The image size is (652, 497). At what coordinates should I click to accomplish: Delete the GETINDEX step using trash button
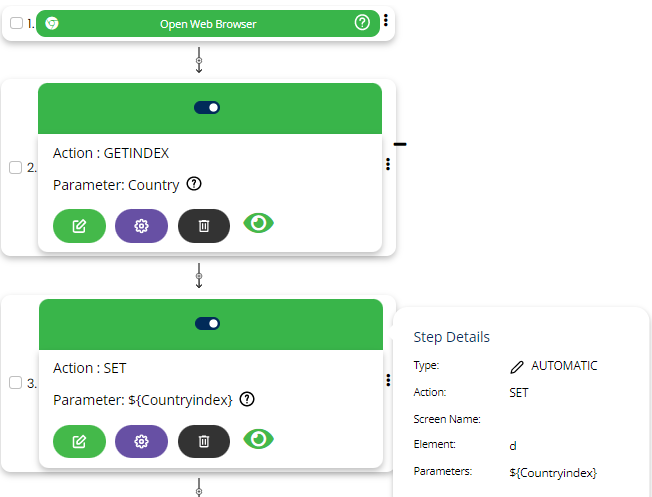point(204,226)
